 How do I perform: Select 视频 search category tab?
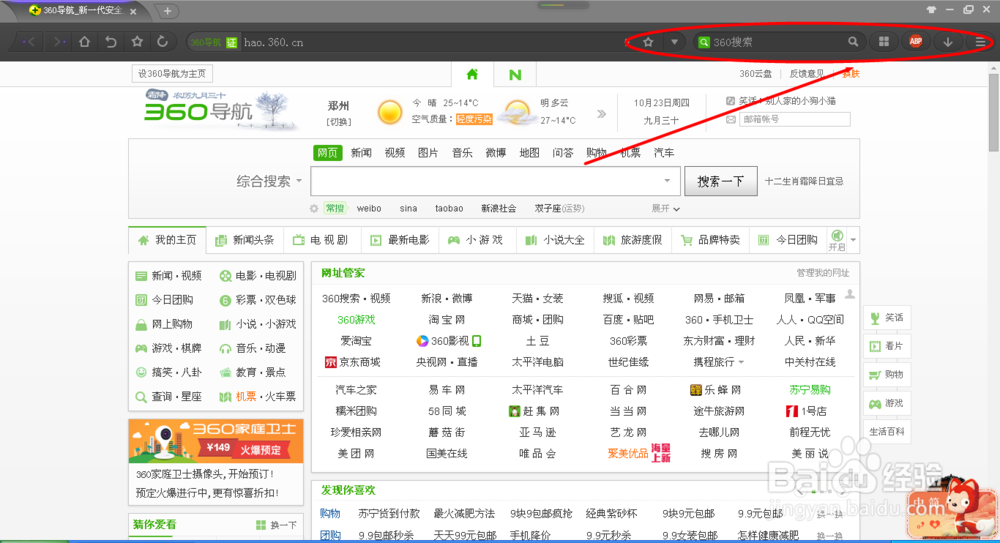pyautogui.click(x=395, y=153)
